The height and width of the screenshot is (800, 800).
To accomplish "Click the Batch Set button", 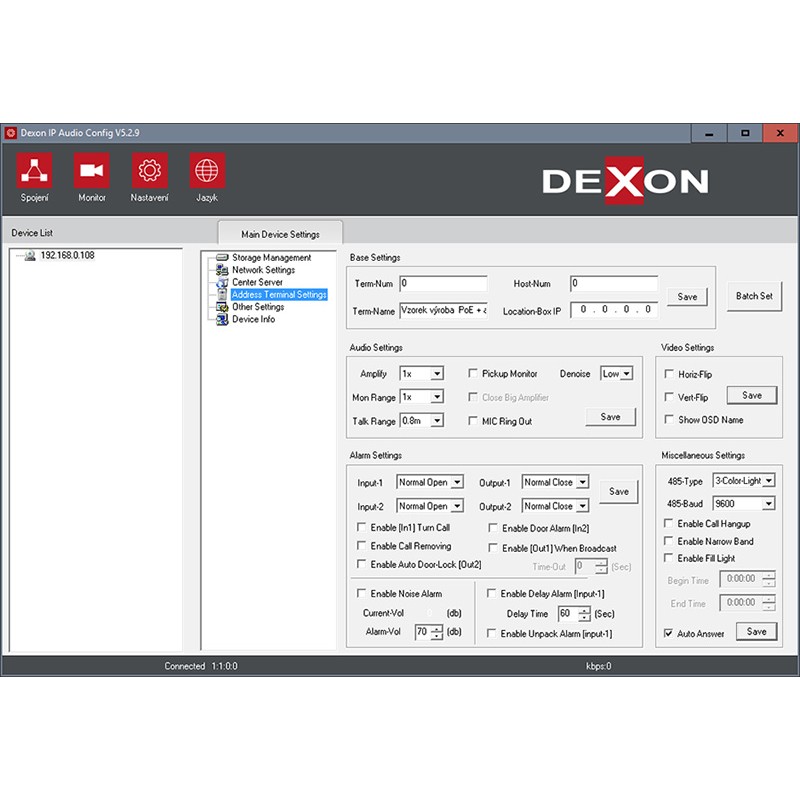I will click(x=754, y=296).
